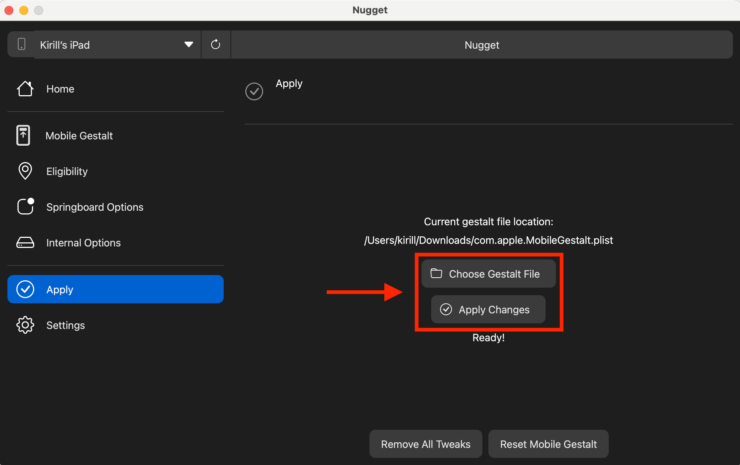Click the Mobile Gestalt phone icon
The image size is (740, 465).
coord(25,135)
